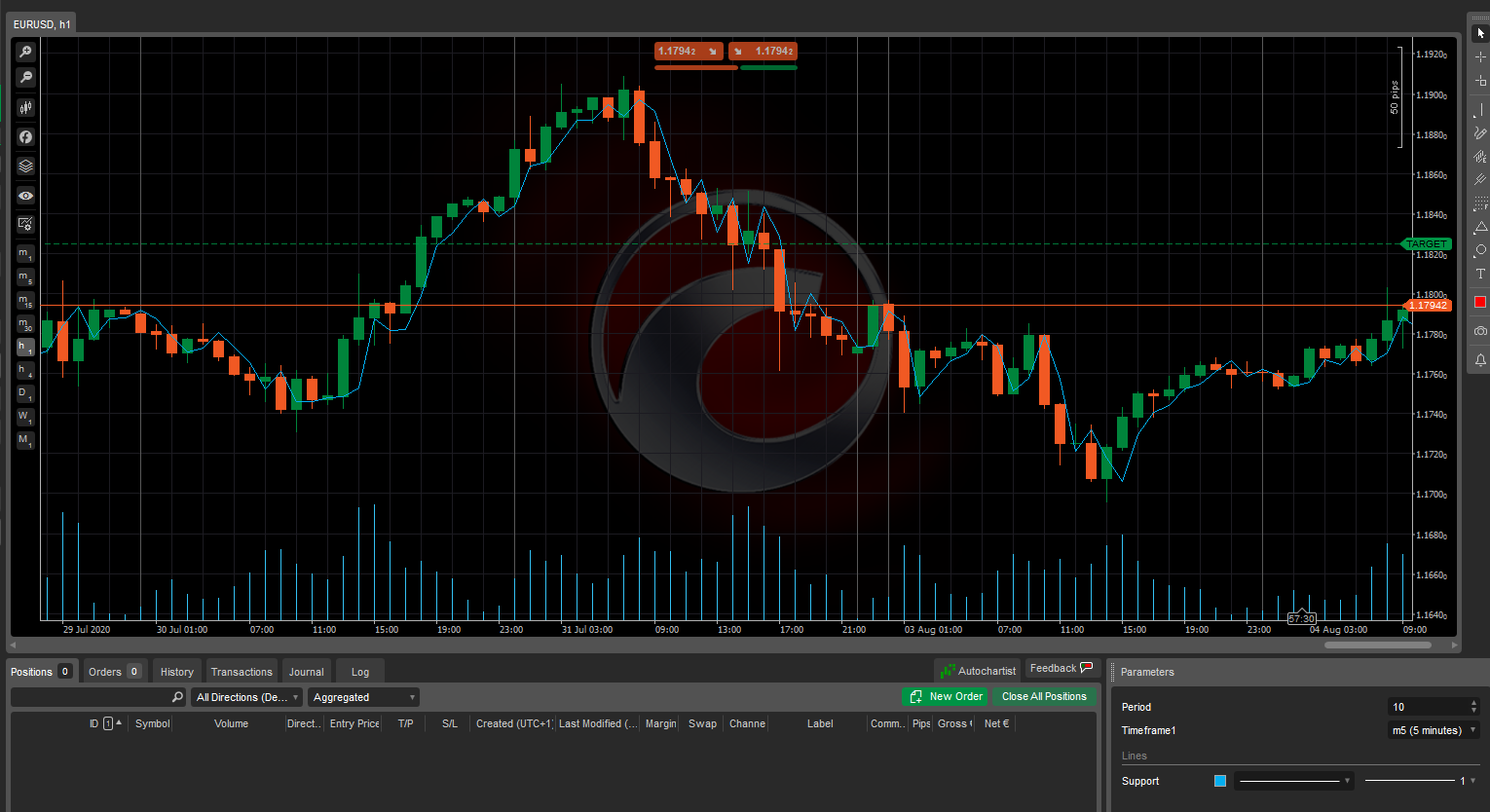Viewport: 1490px width, 812px height.
Task: Sort positions by Symbol column
Action: coord(152,723)
